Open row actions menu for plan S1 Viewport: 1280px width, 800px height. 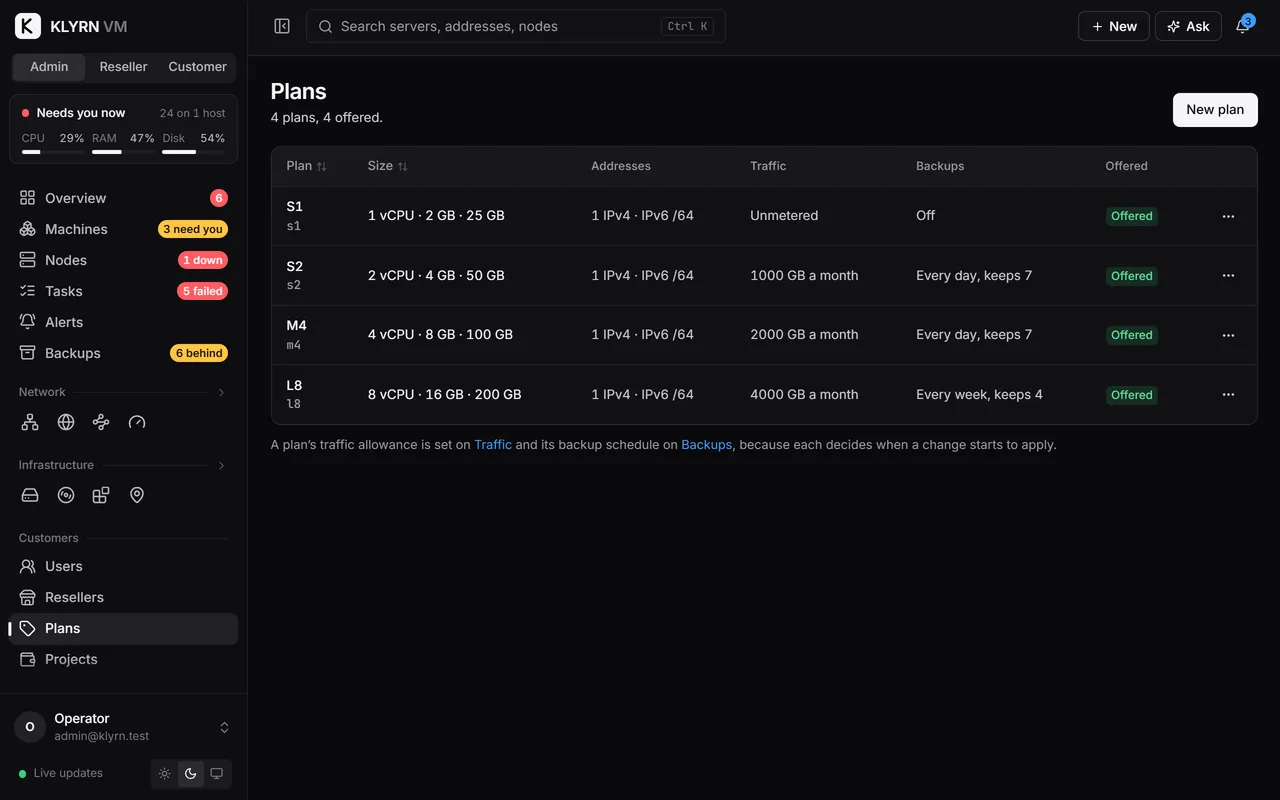(x=1228, y=216)
